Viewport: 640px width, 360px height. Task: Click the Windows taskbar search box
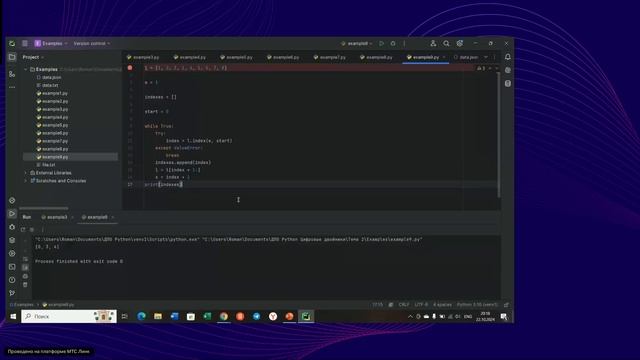(x=69, y=316)
